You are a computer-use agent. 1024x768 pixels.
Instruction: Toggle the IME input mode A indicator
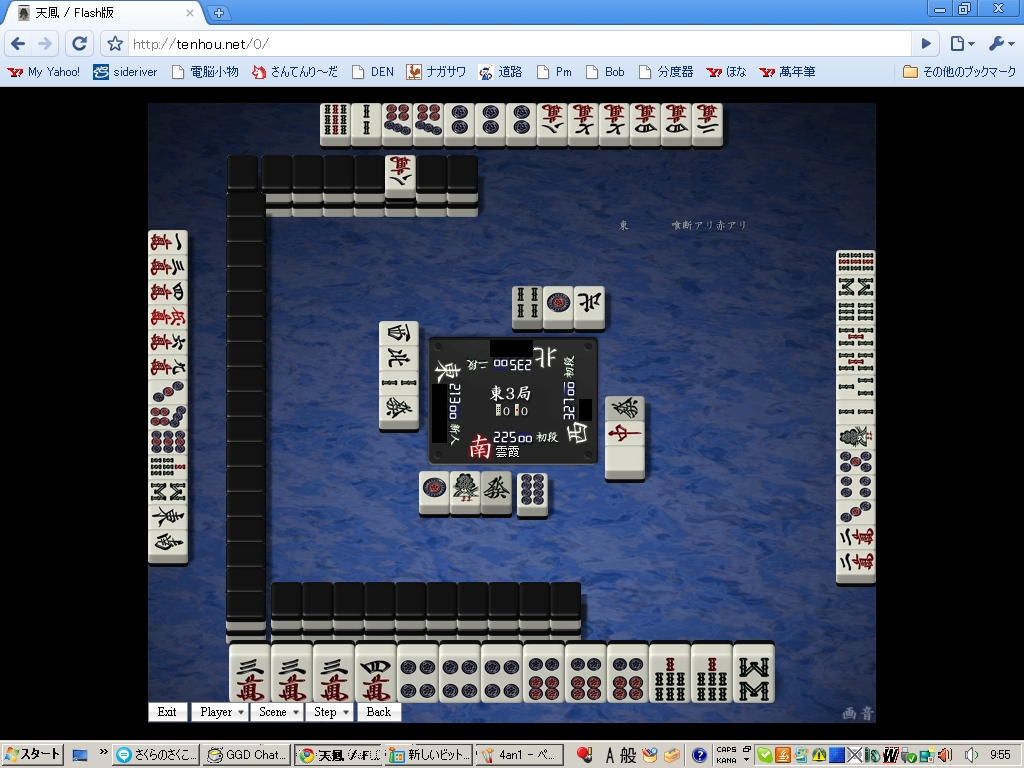(x=609, y=756)
